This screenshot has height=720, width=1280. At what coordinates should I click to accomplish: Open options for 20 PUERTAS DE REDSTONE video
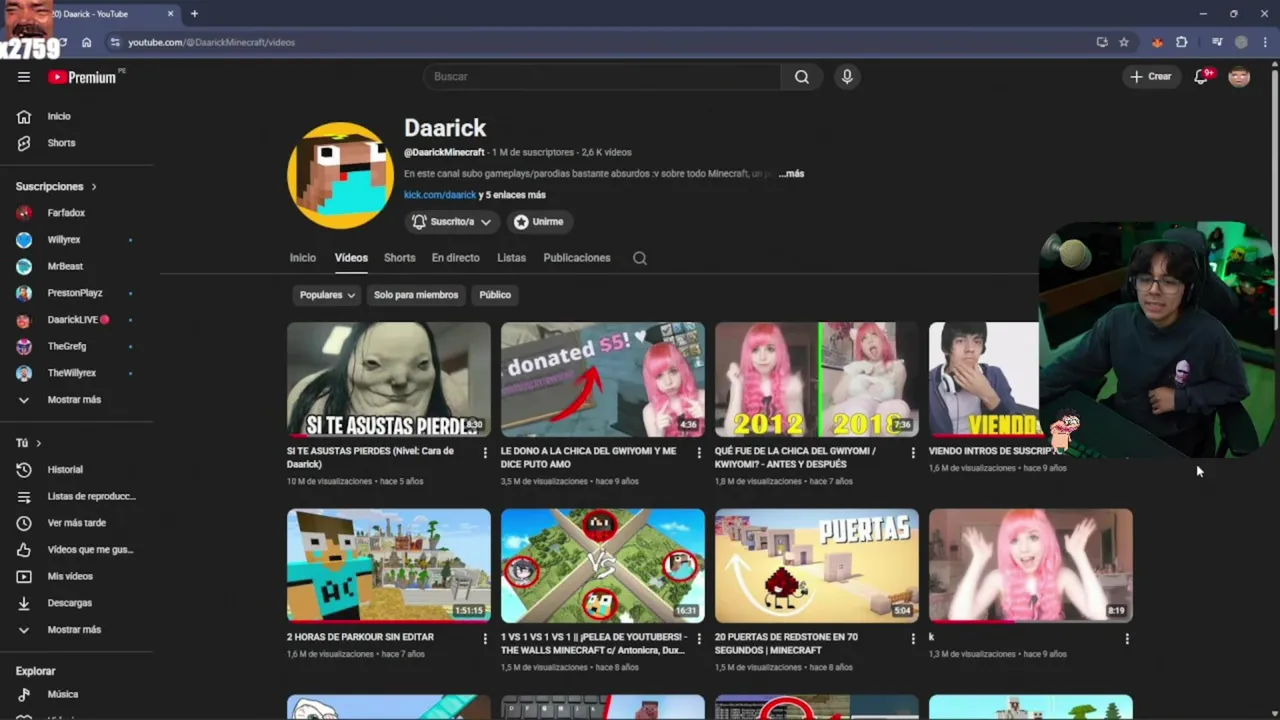click(913, 639)
